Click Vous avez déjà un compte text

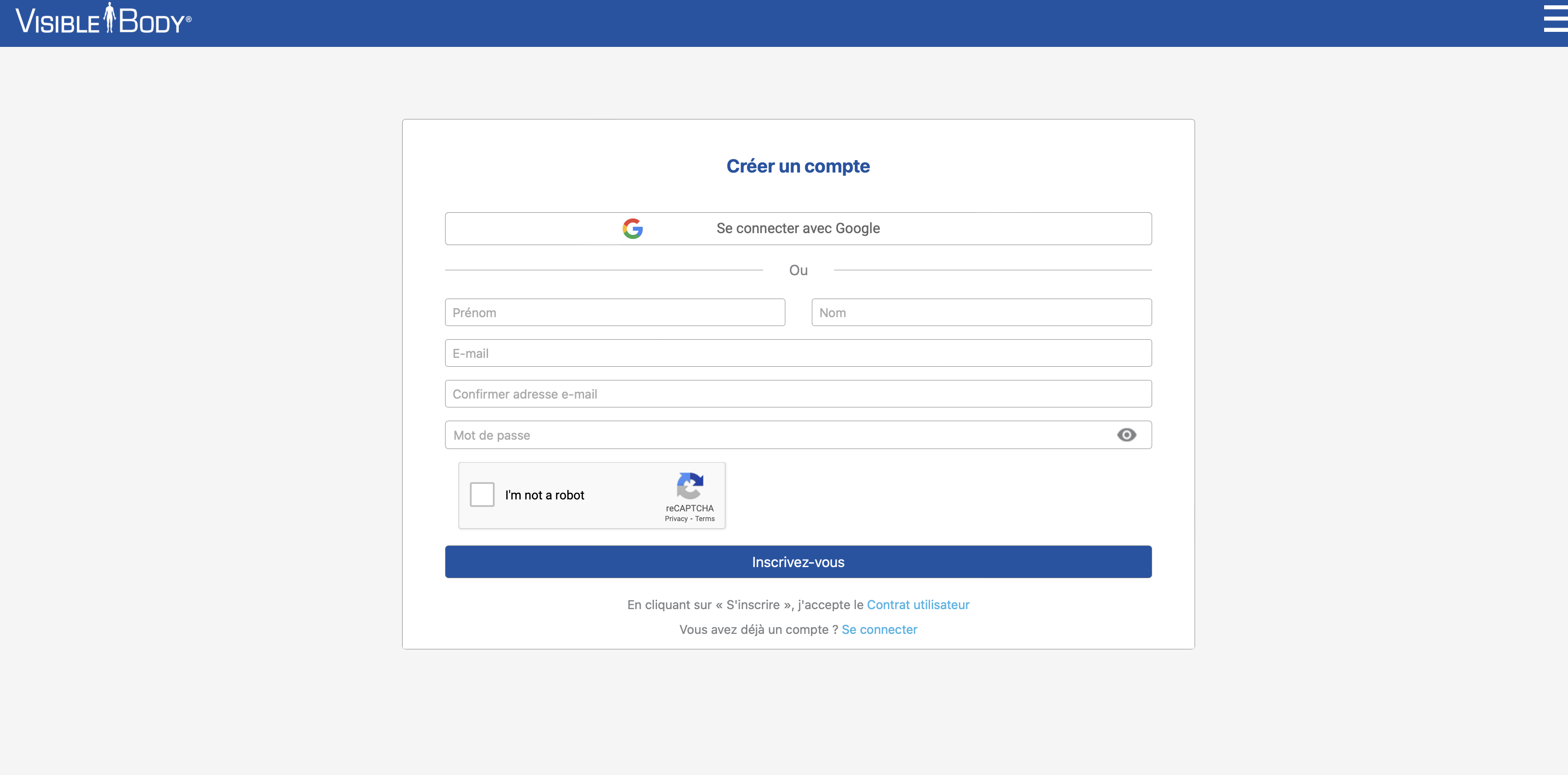[x=758, y=629]
